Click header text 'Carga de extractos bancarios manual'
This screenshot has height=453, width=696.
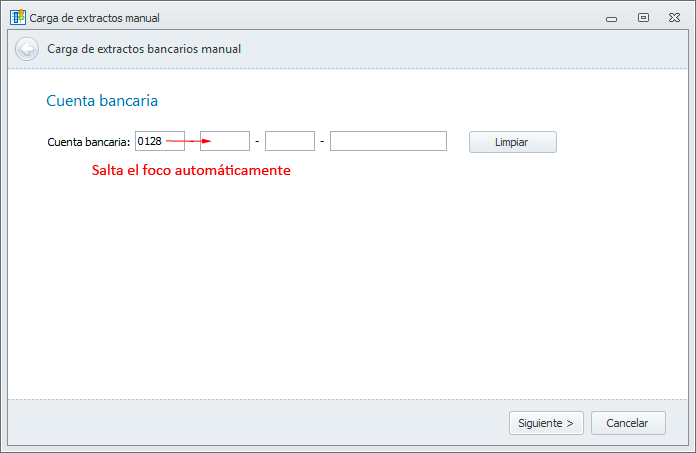pos(144,48)
